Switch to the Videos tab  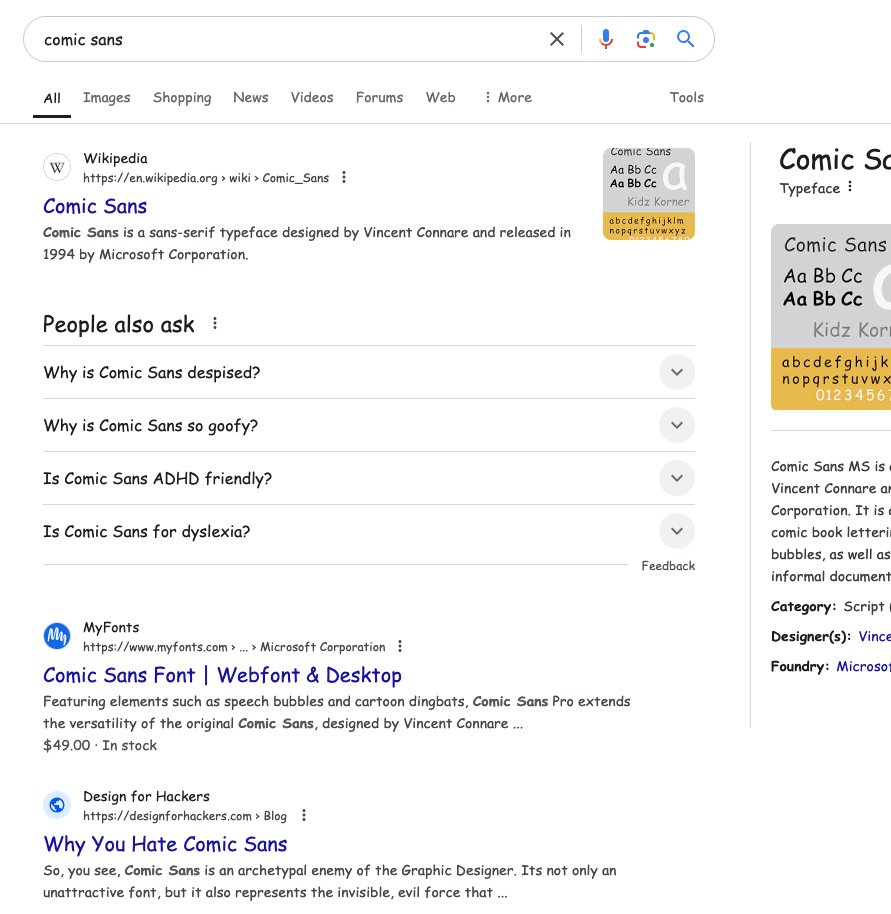312,97
